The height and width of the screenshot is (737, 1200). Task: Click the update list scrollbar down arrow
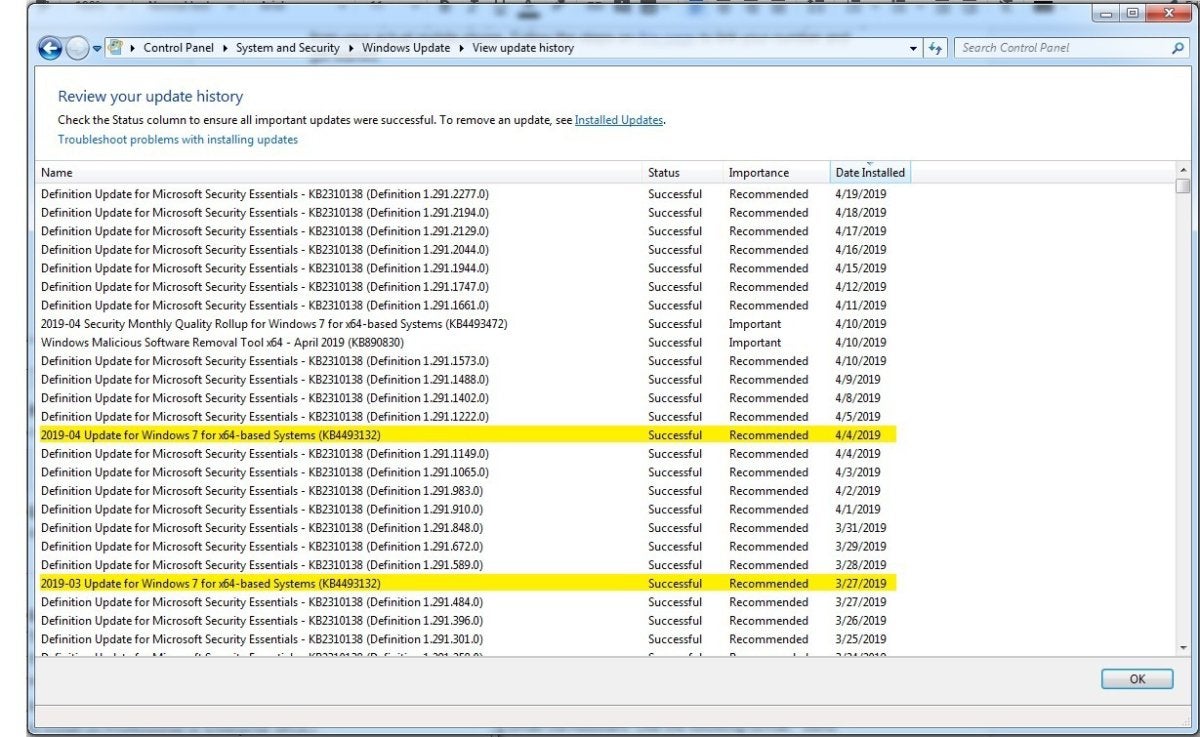pos(1184,649)
